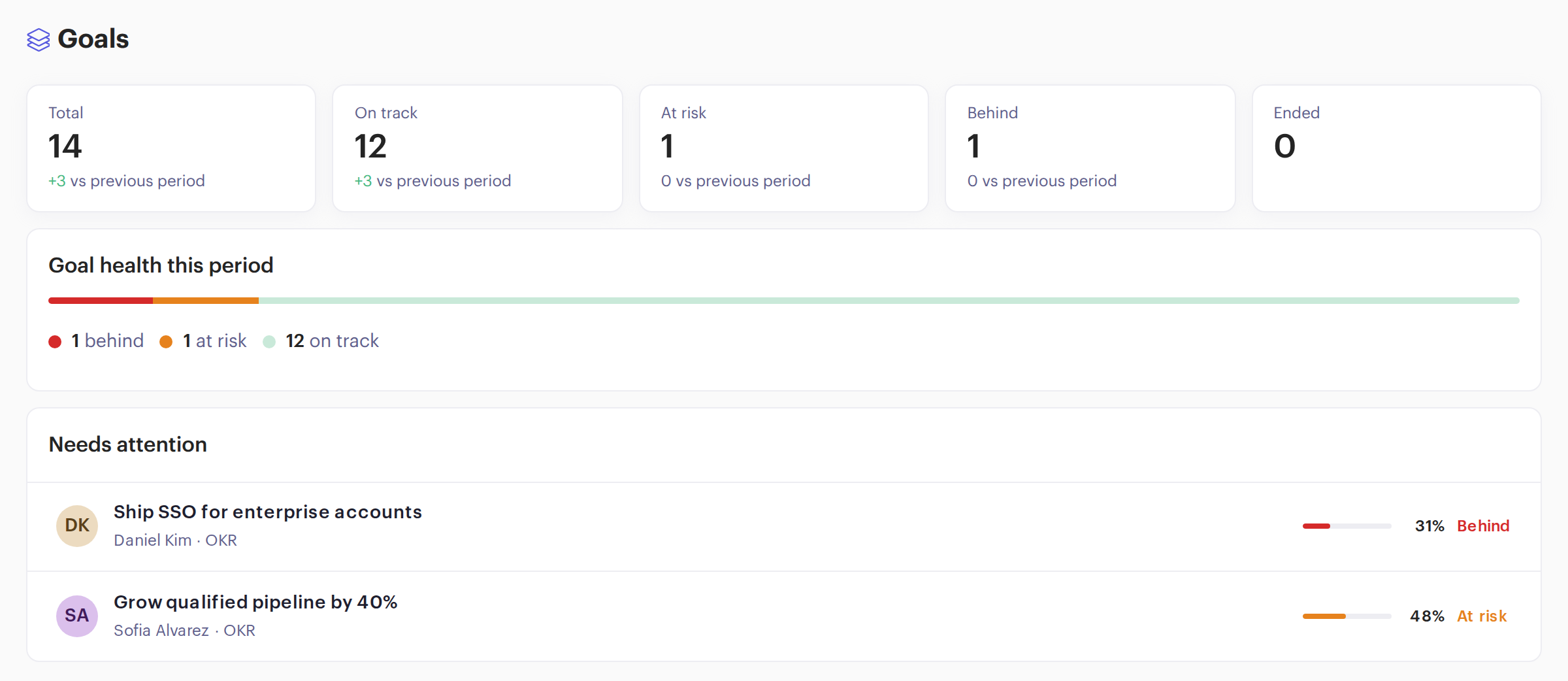The image size is (1568, 681).
Task: Click the green on-track segment of health bar
Action: pos(889,301)
